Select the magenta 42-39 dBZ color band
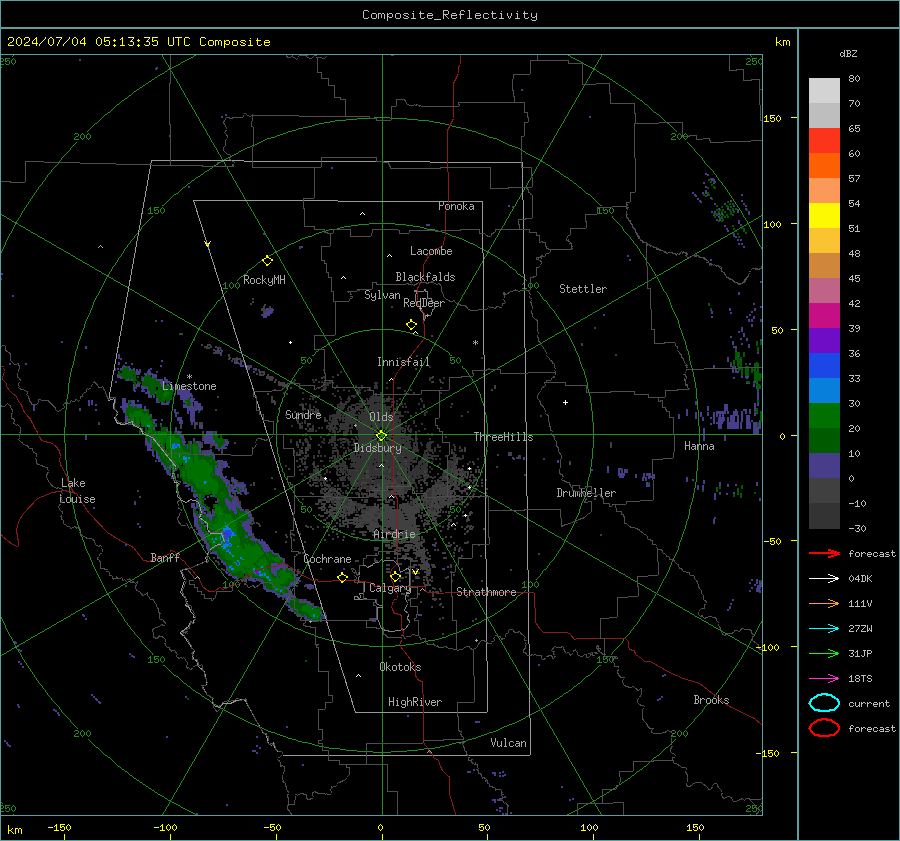 tap(824, 316)
